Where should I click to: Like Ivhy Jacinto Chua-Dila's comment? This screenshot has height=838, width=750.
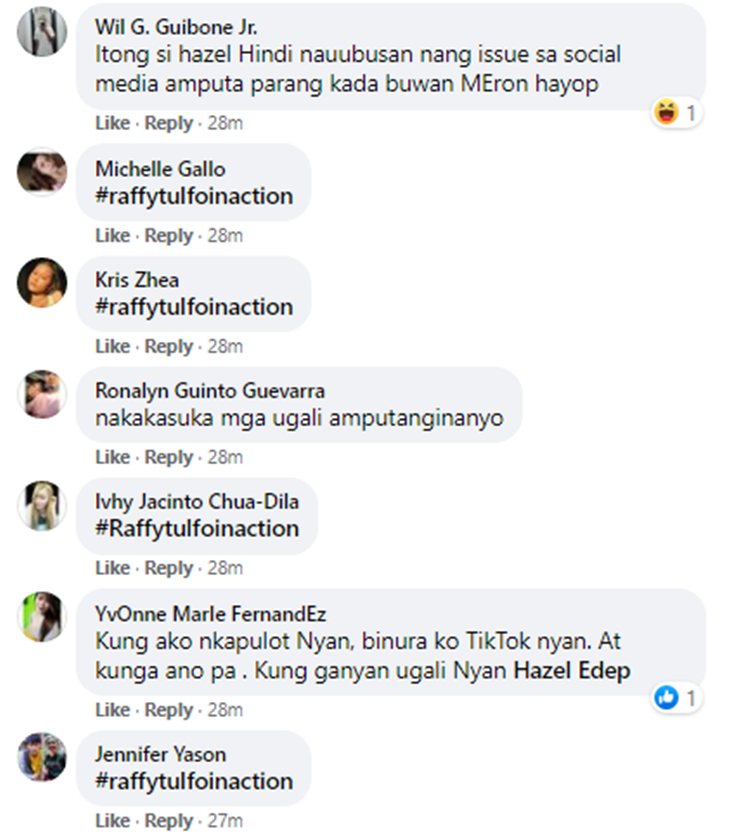coord(112,568)
